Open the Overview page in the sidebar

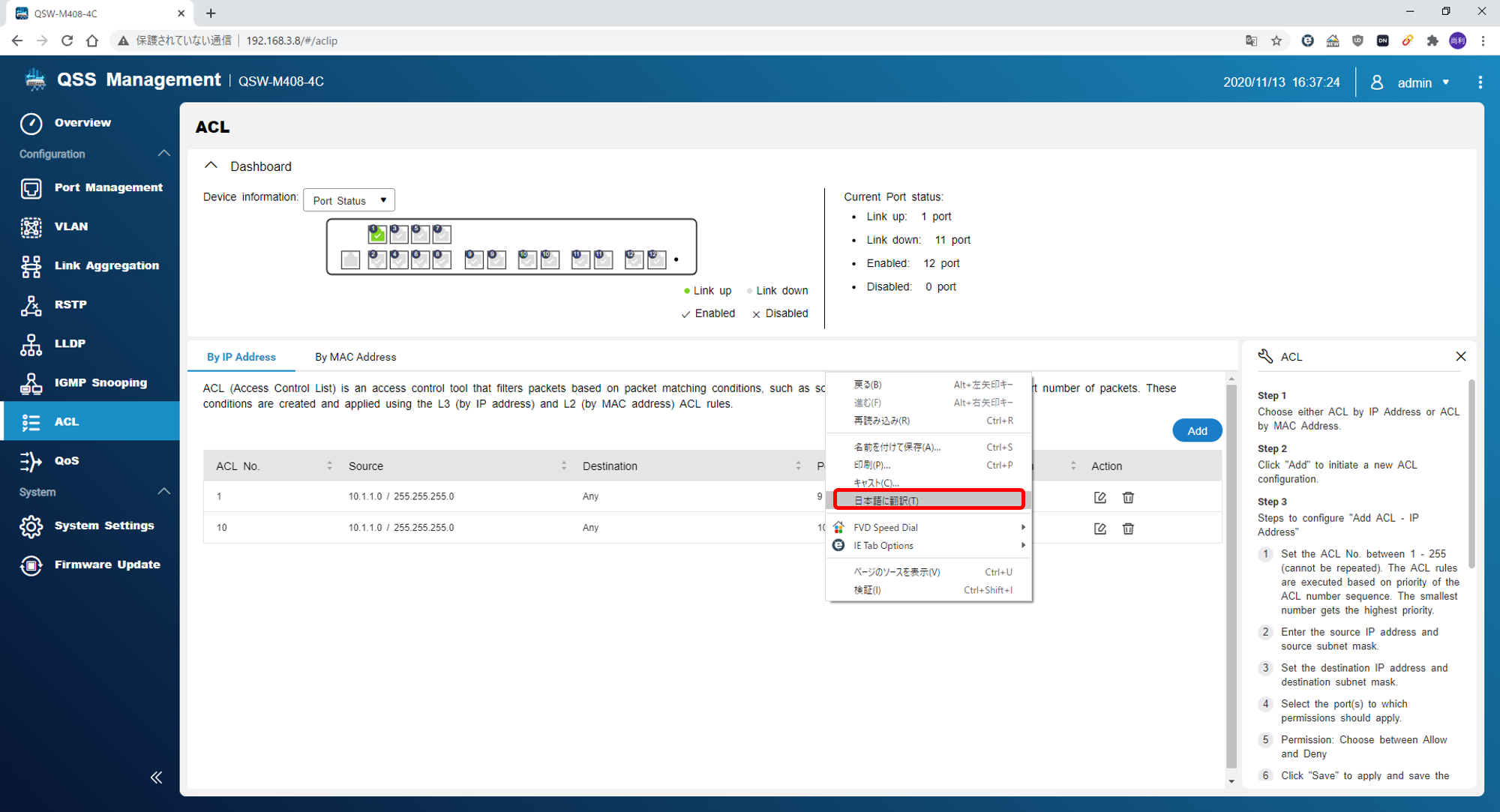[82, 123]
